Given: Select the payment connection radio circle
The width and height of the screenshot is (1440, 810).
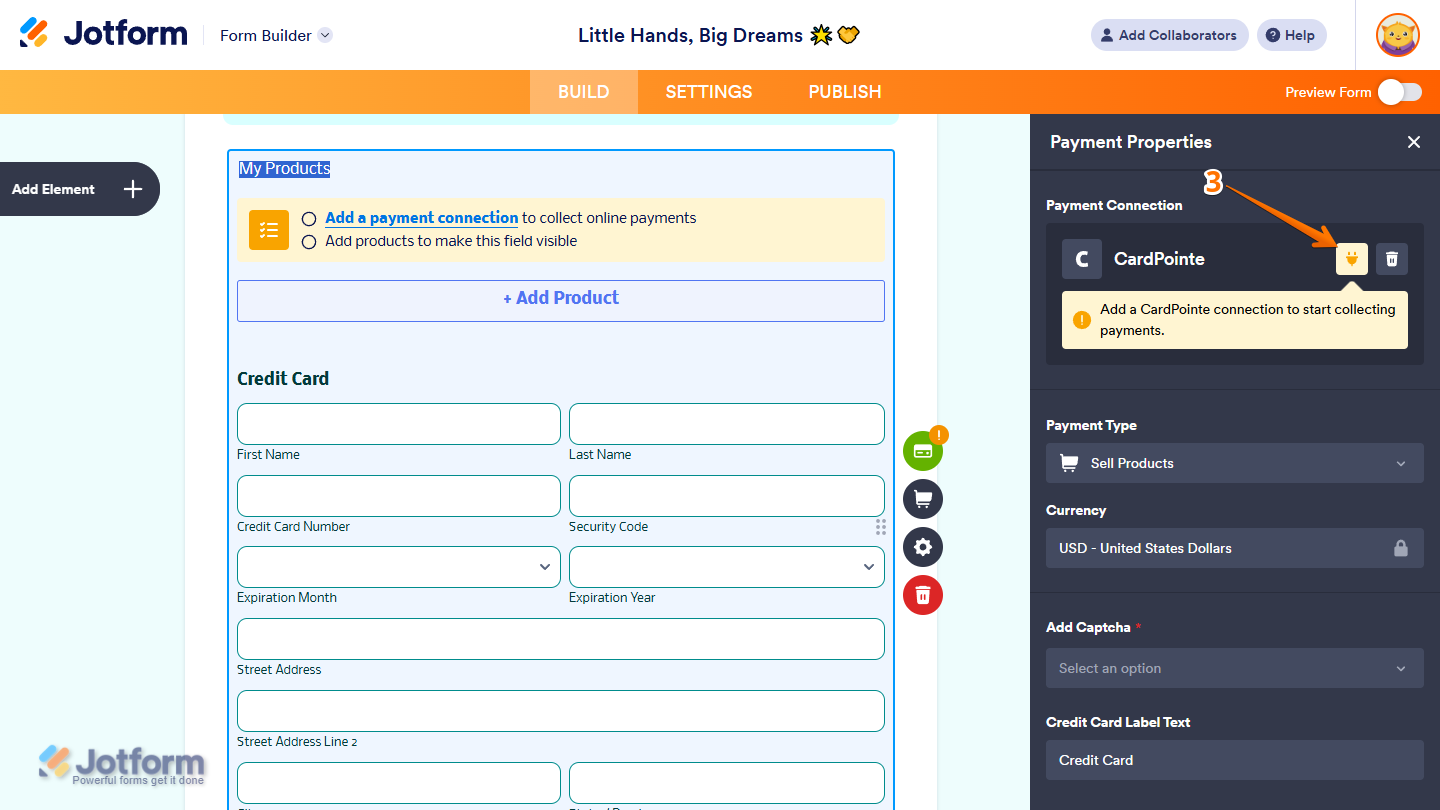Looking at the screenshot, I should (309, 218).
